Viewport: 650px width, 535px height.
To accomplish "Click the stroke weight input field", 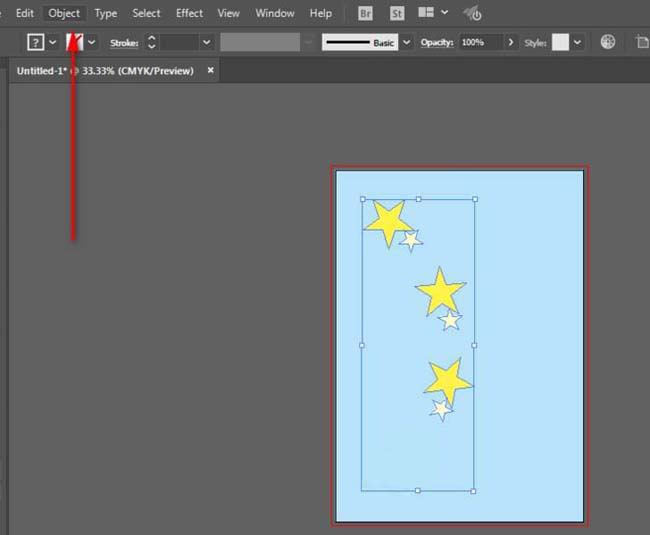I will coord(179,42).
